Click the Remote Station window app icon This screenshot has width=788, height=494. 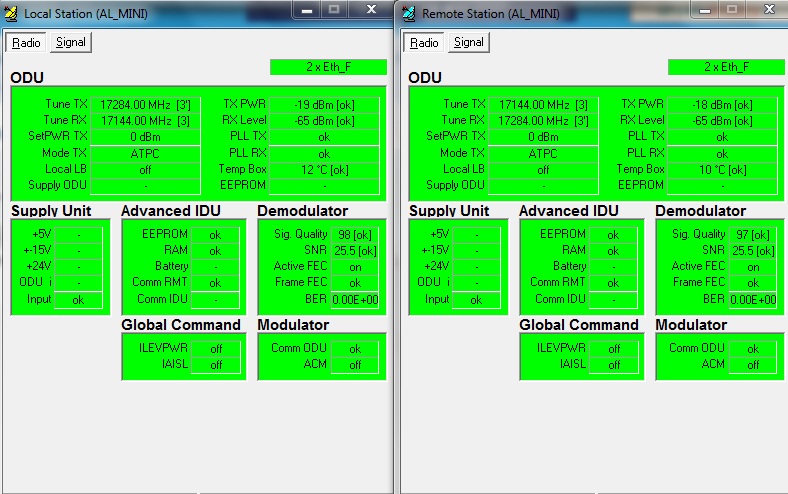click(x=409, y=14)
